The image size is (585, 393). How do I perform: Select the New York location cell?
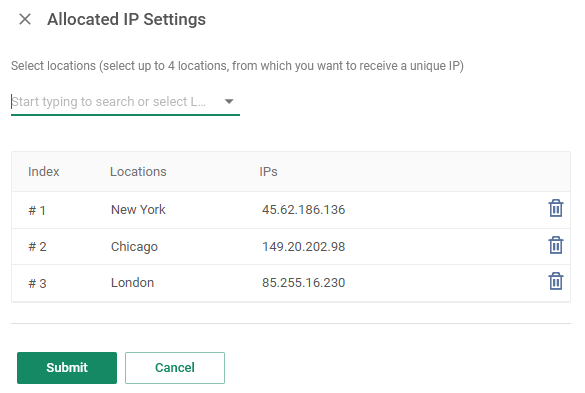tap(138, 210)
